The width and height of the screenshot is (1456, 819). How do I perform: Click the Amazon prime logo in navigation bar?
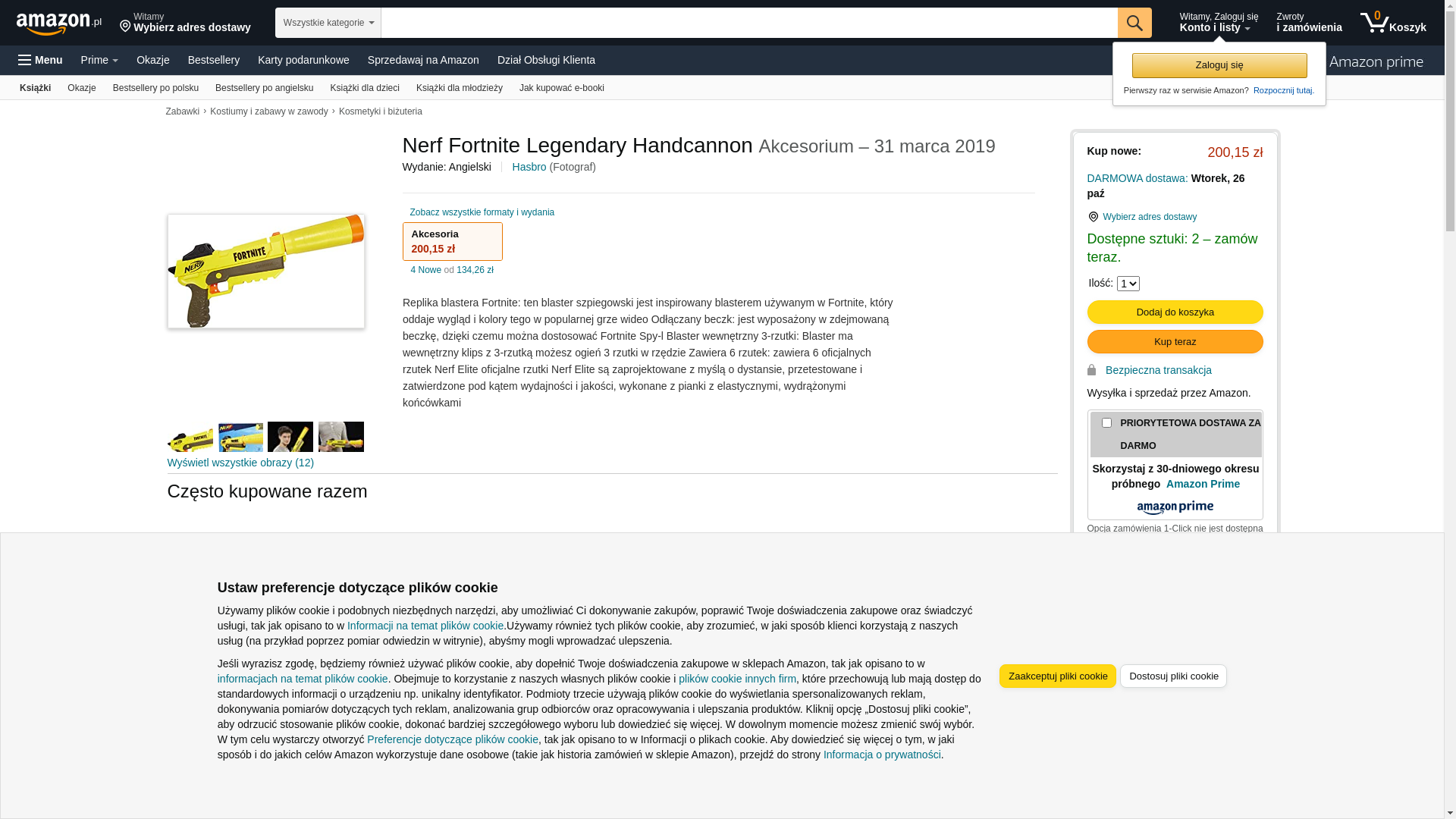(x=1376, y=61)
